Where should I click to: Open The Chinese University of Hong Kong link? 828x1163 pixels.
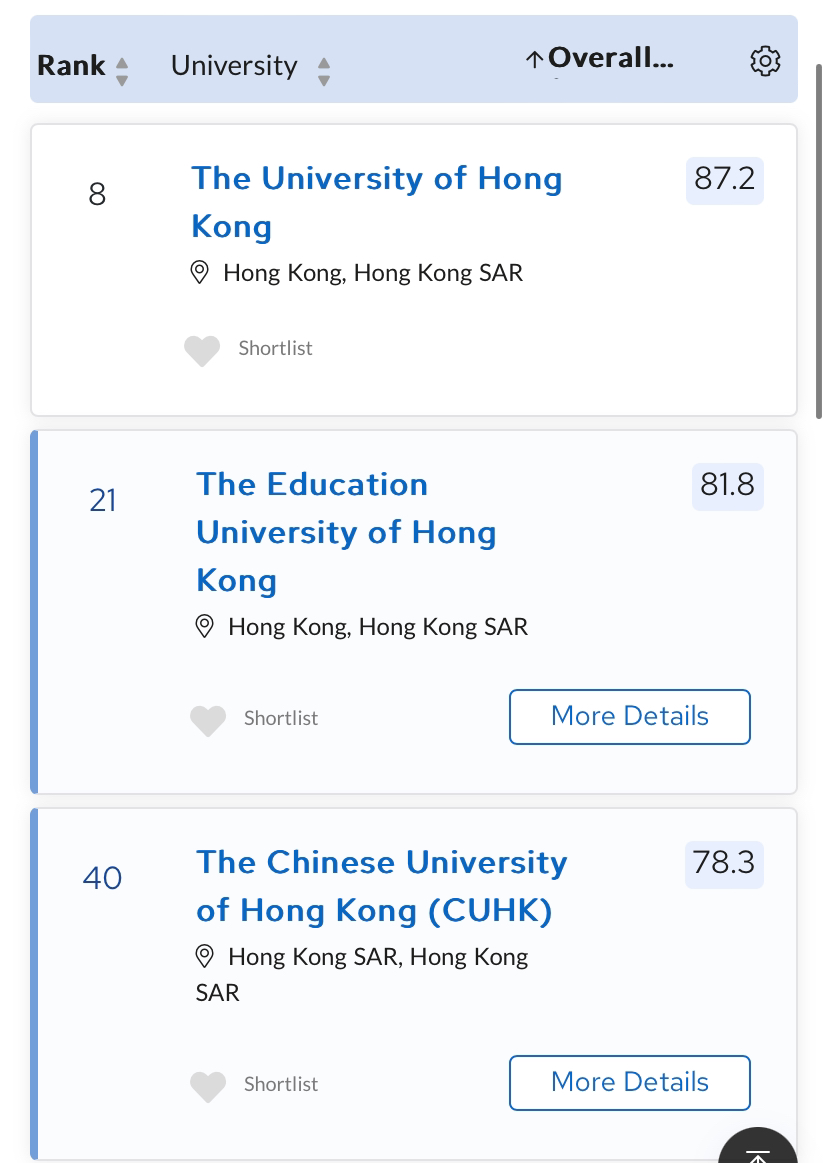click(x=381, y=886)
